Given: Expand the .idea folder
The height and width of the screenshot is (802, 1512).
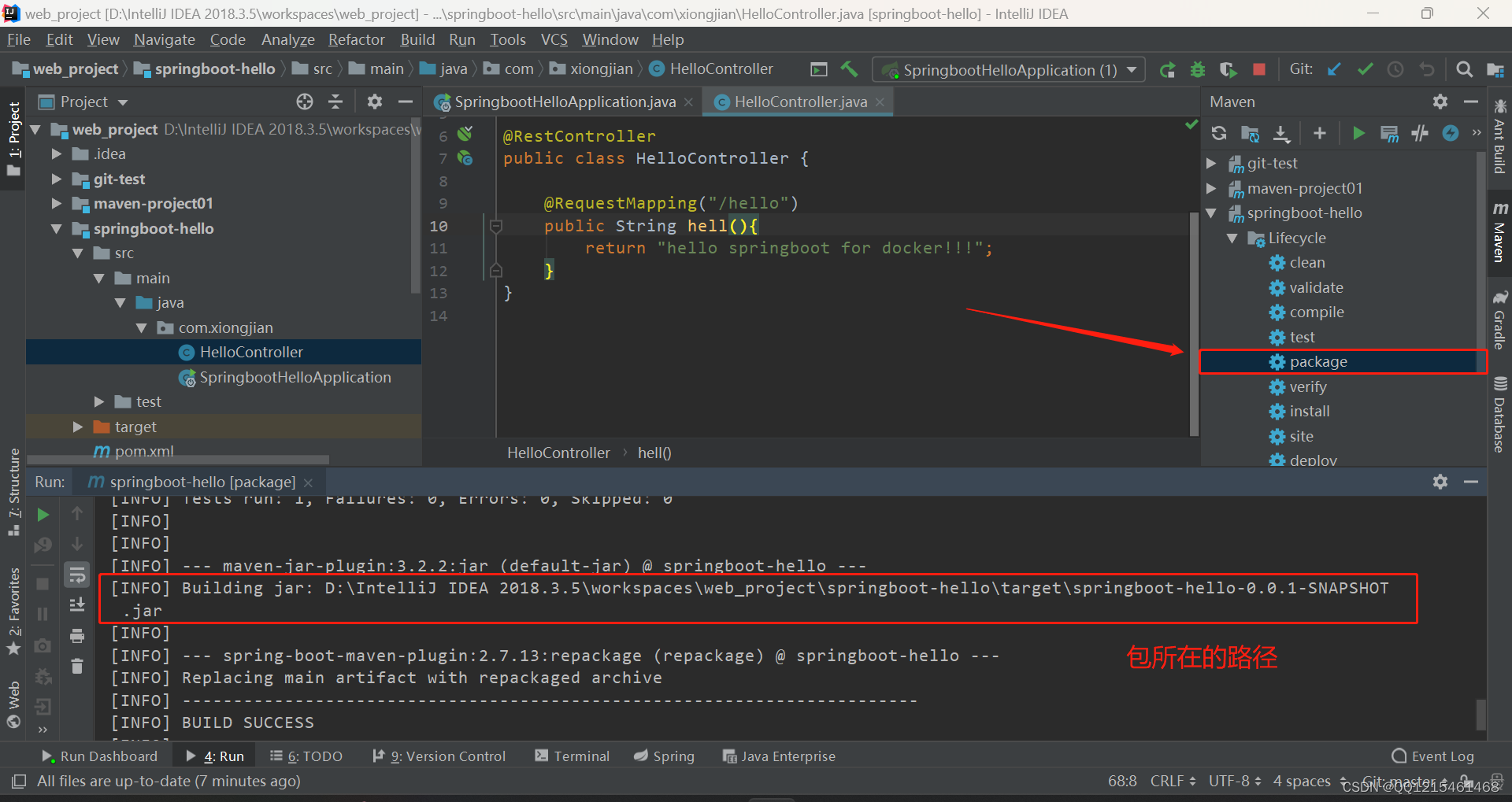Looking at the screenshot, I should click(57, 154).
